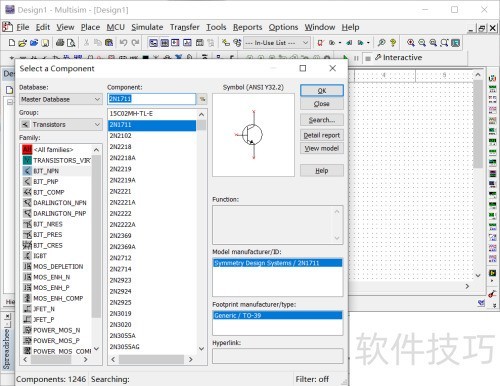Click the Open file folder icon

pyautogui.click(x=22, y=43)
